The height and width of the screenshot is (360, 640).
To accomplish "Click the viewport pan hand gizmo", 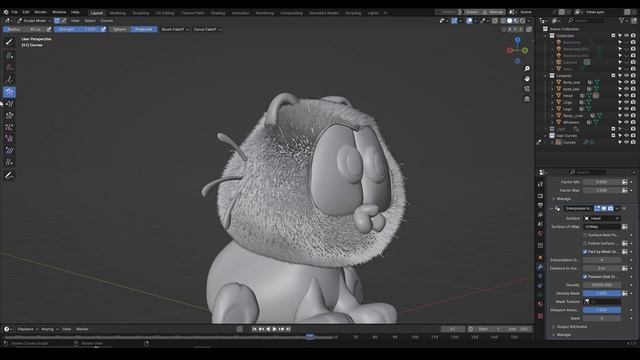I will (x=527, y=78).
